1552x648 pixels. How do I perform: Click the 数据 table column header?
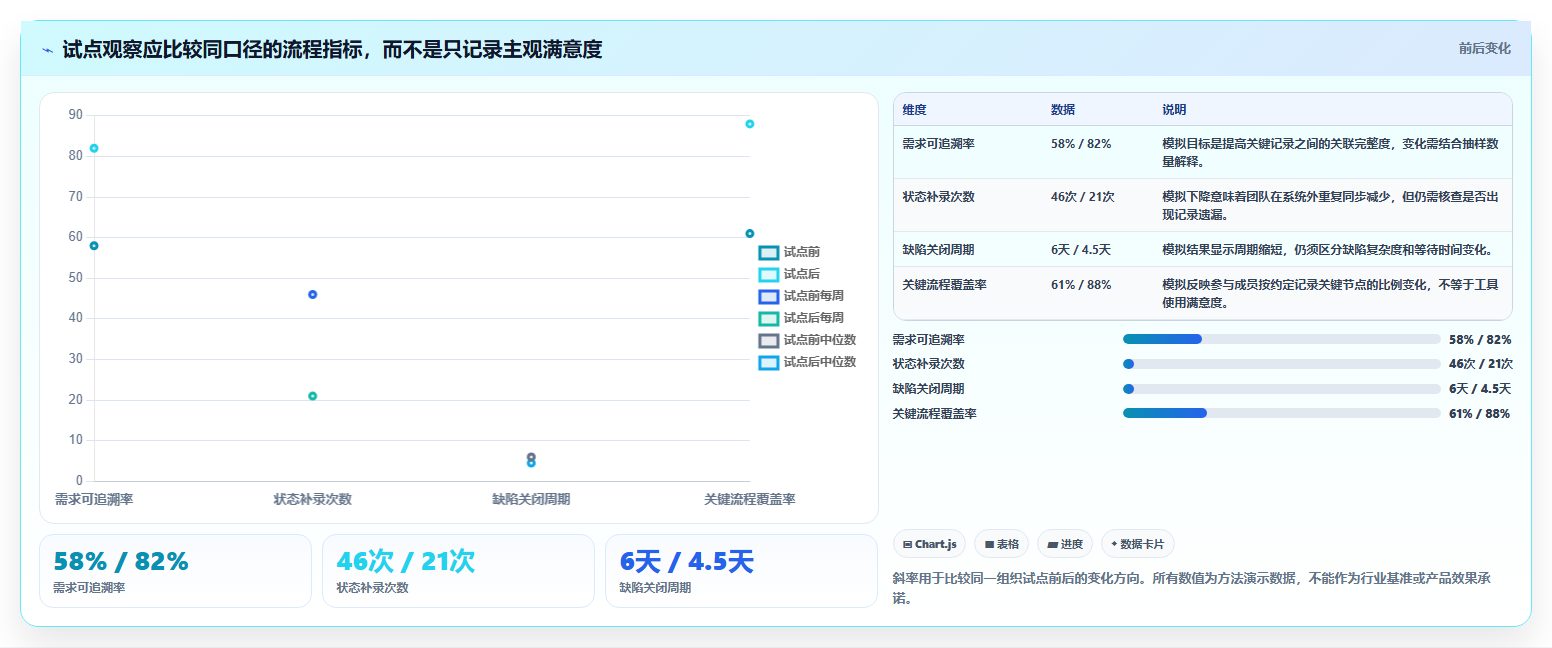(1063, 110)
